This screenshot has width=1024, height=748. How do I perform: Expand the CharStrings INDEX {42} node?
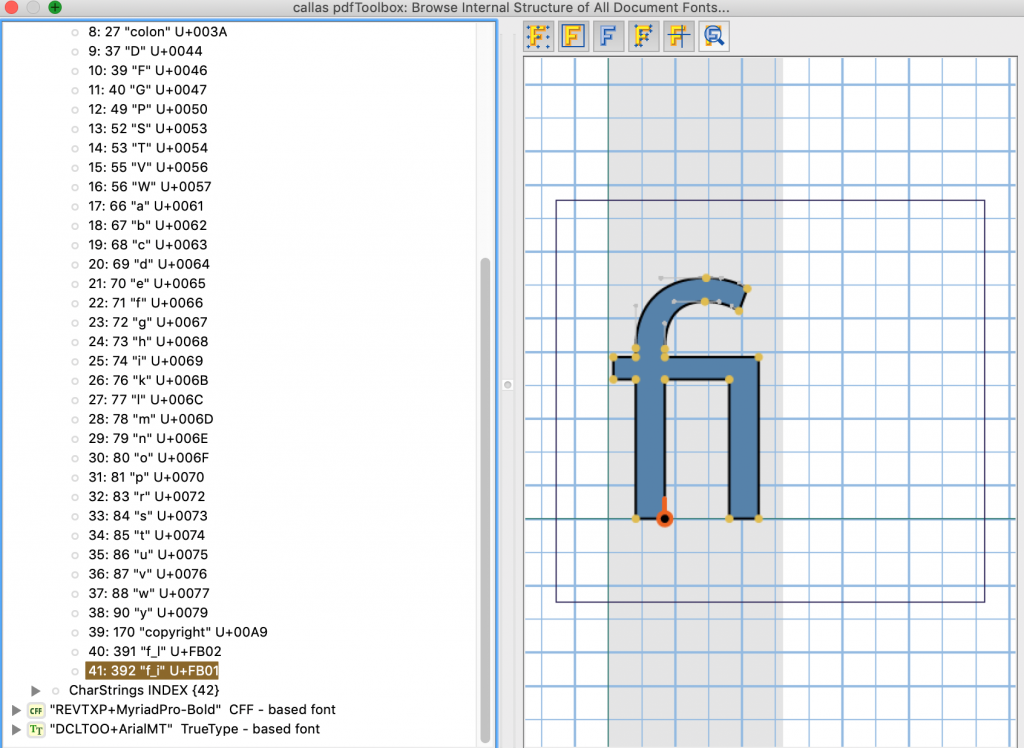point(36,691)
